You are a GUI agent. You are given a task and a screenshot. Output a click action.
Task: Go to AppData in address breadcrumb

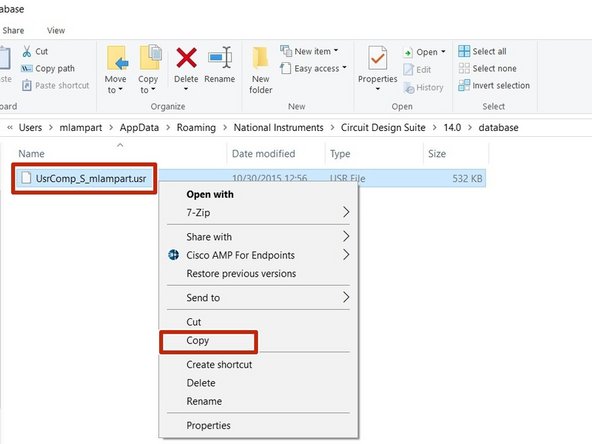click(x=139, y=128)
